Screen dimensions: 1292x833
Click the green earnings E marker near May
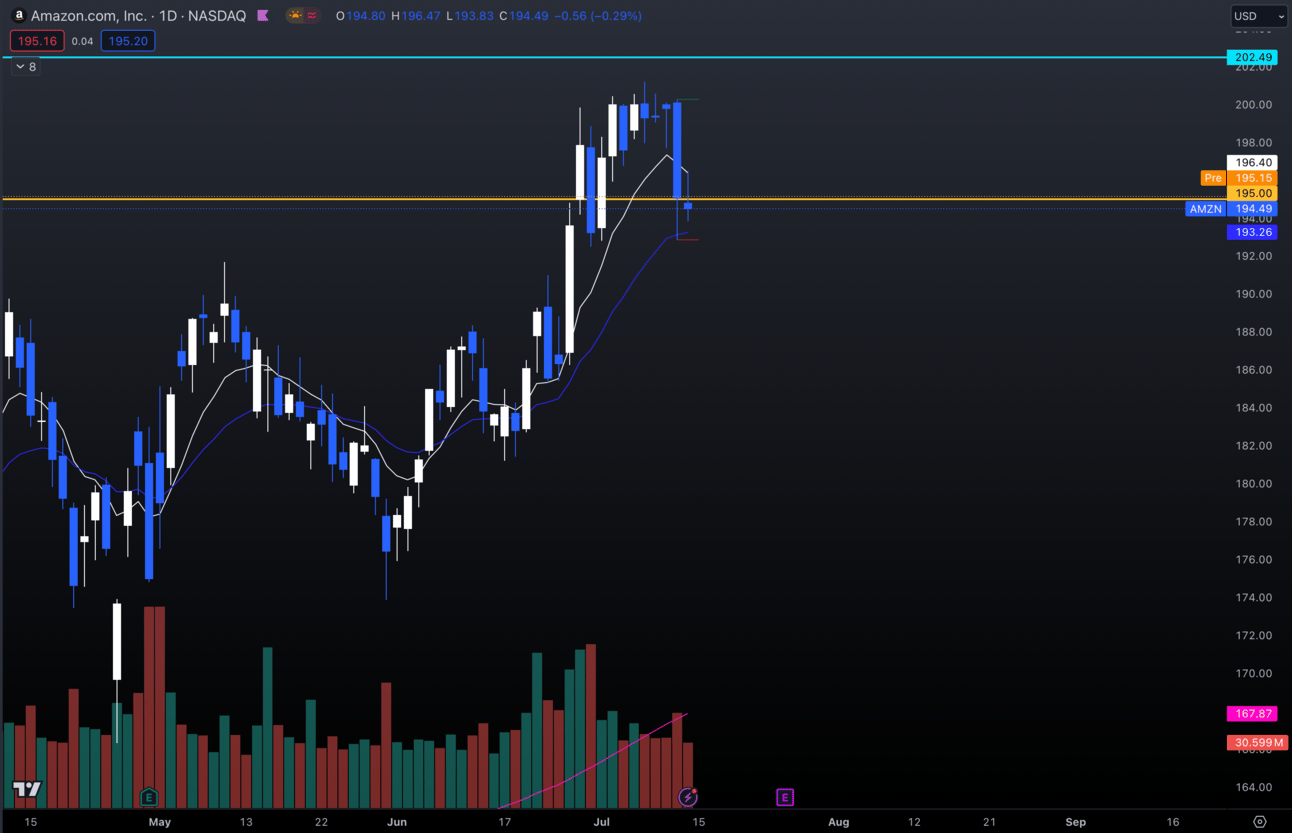click(148, 797)
